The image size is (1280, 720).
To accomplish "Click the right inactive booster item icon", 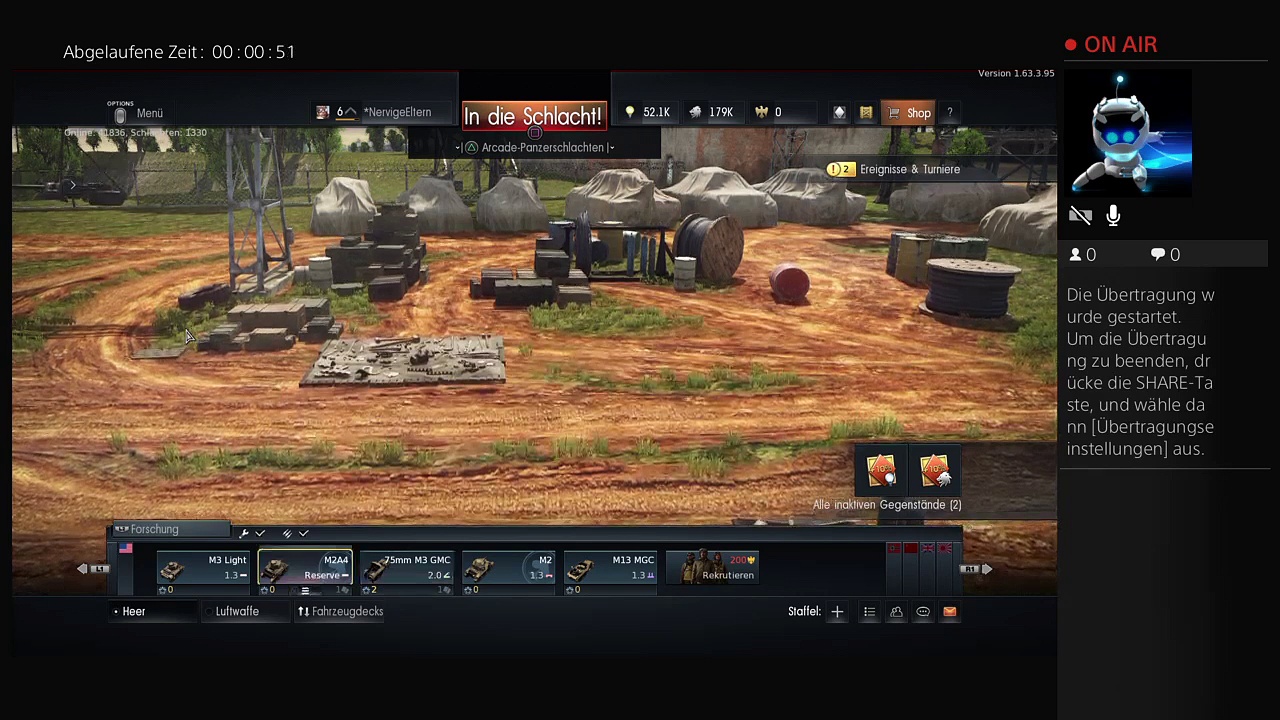I will click(x=934, y=471).
